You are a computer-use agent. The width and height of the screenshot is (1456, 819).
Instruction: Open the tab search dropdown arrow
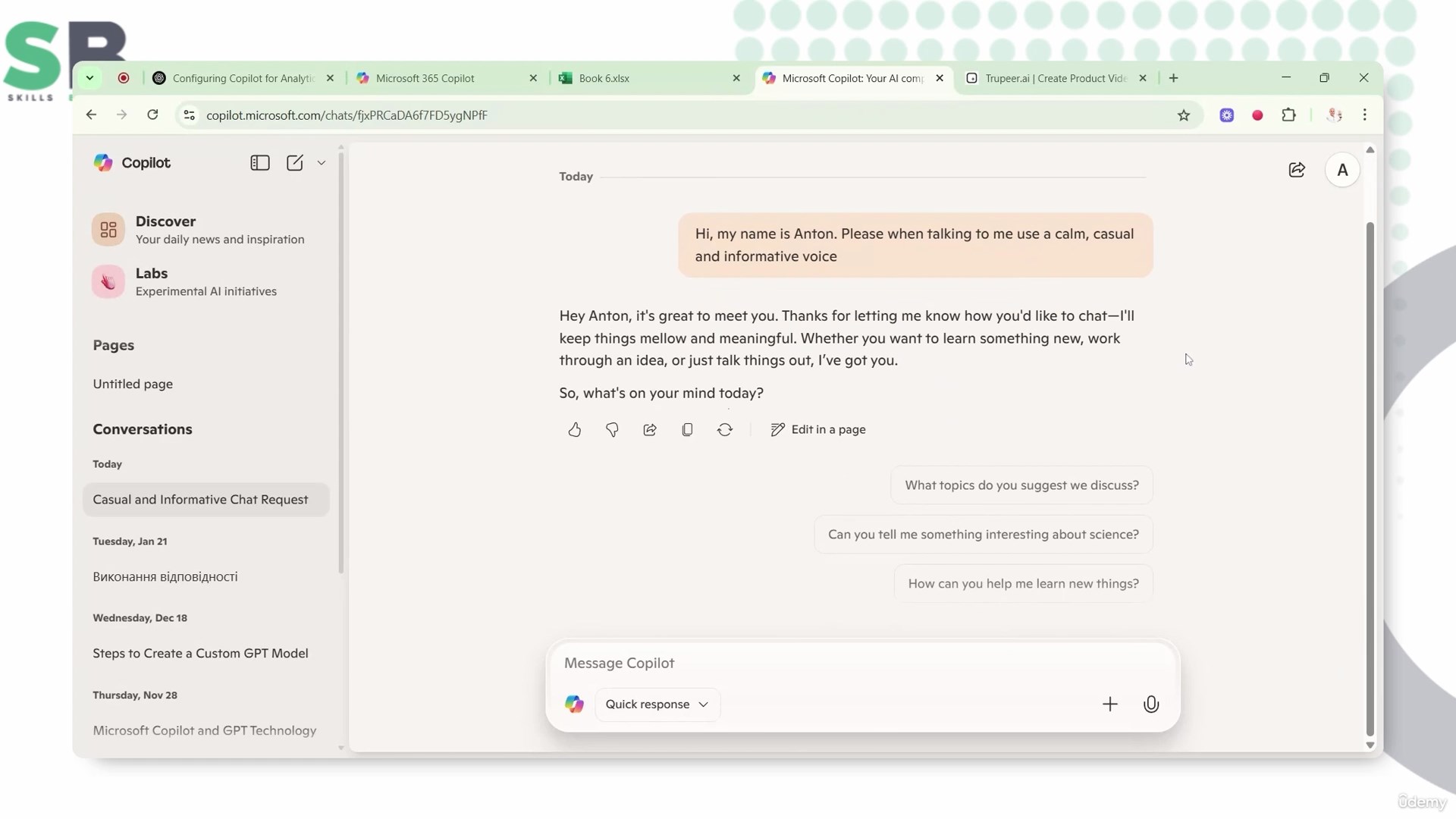89,78
